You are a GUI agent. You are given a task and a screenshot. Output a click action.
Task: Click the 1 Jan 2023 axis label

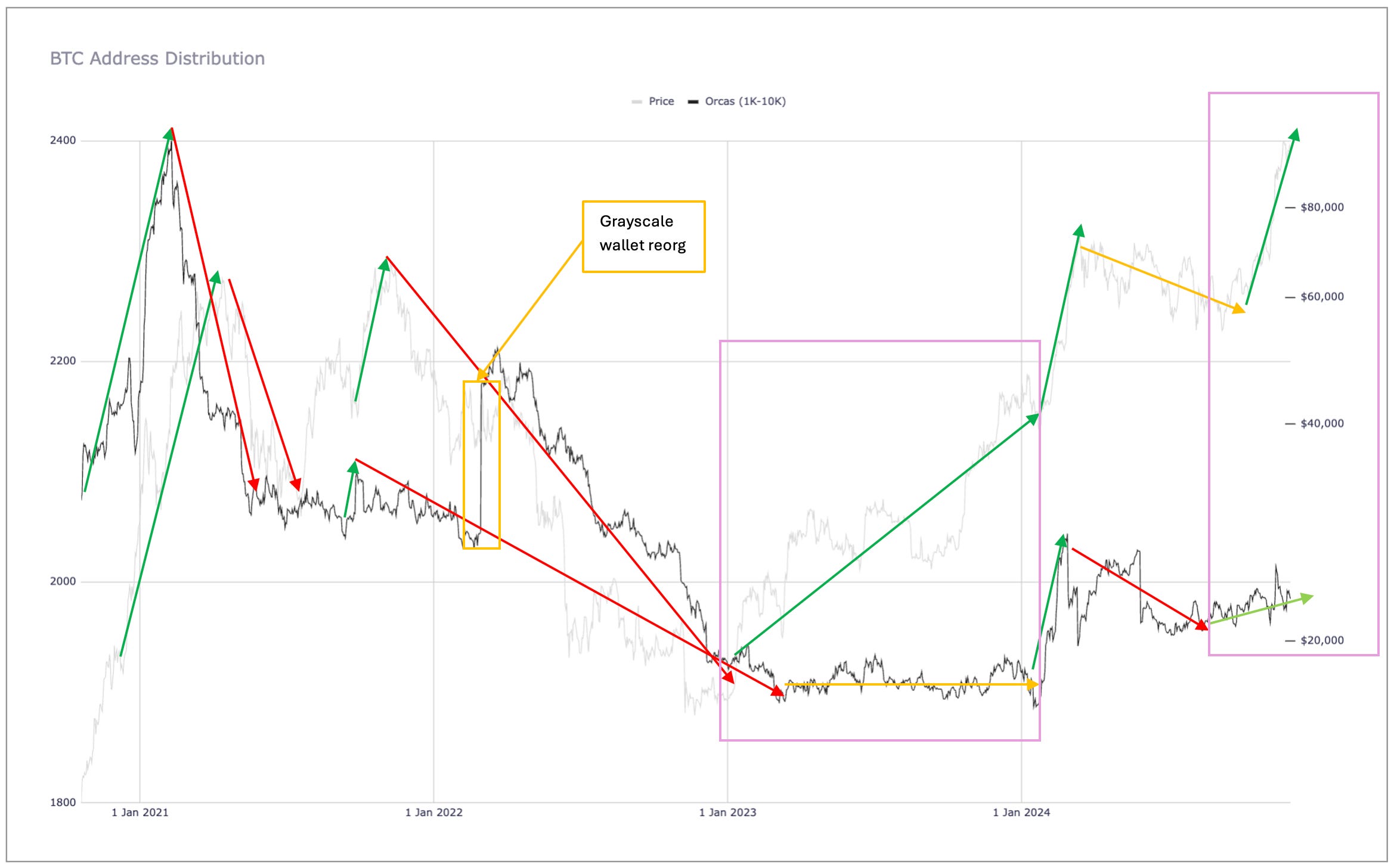pos(727,812)
